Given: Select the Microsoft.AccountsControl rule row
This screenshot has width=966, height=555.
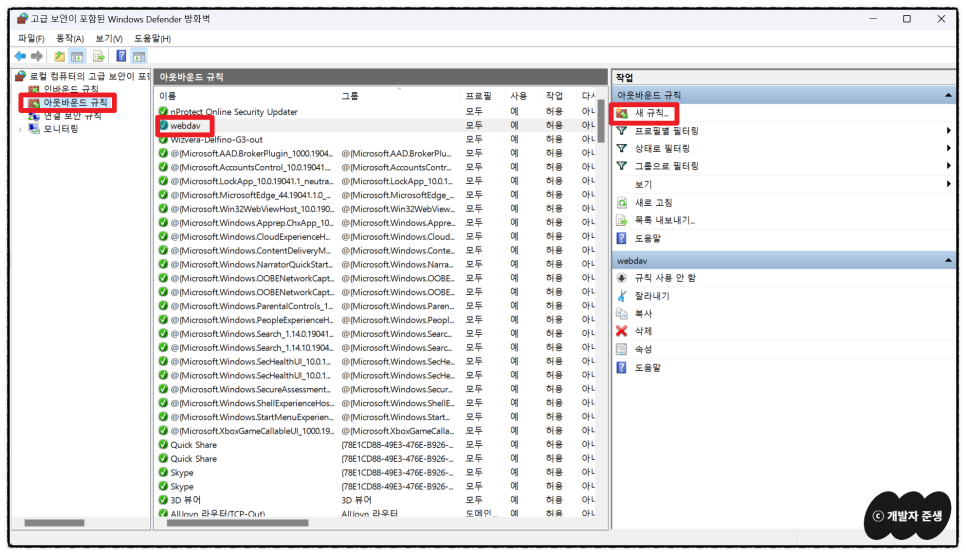Looking at the screenshot, I should click(x=376, y=167).
